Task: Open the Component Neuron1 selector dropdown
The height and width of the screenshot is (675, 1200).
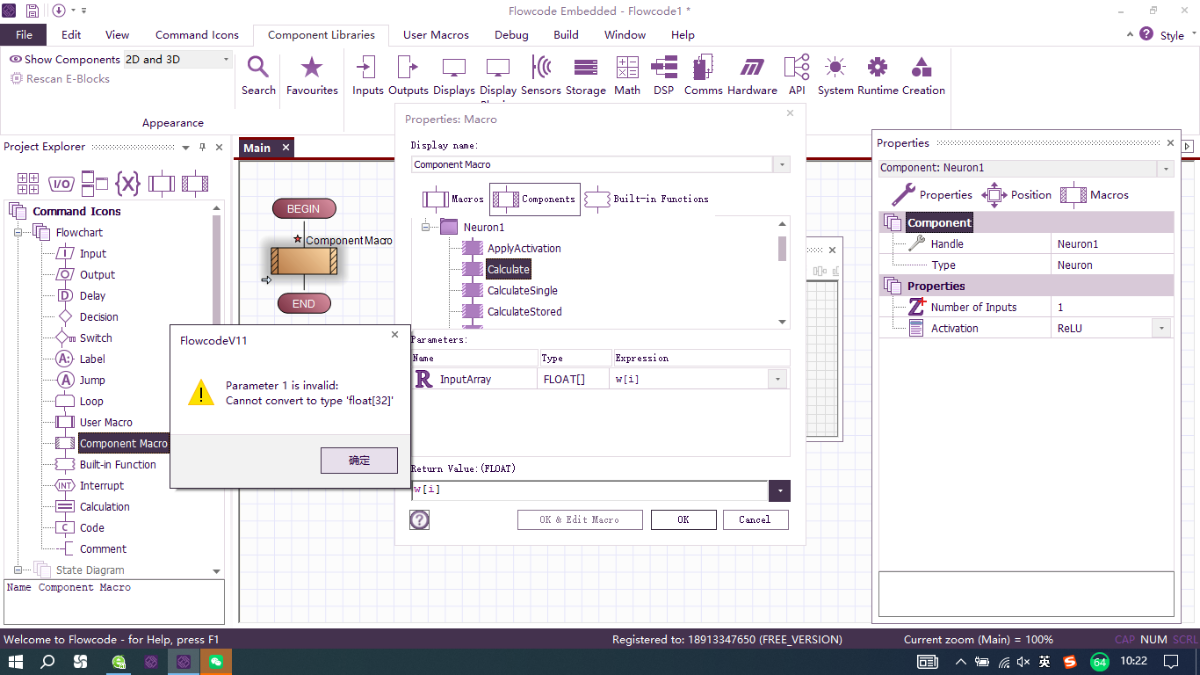Action: point(1166,168)
